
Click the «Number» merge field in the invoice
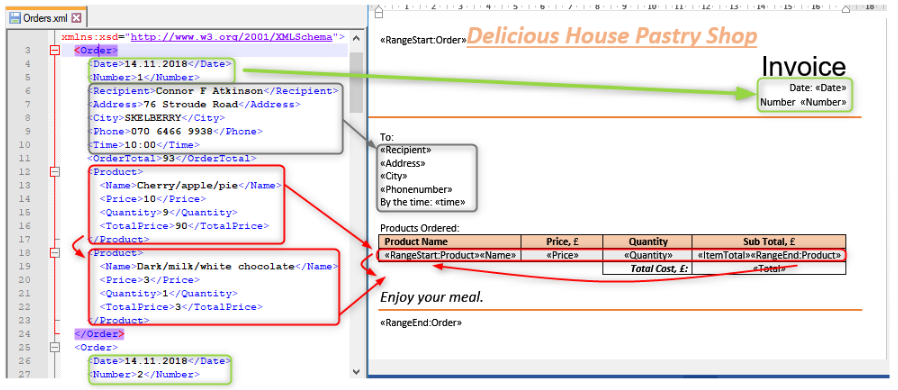[x=823, y=103]
